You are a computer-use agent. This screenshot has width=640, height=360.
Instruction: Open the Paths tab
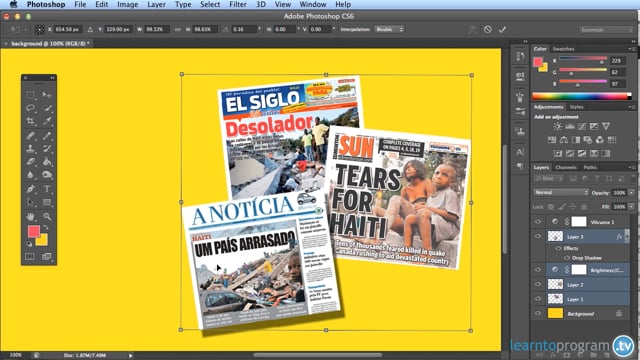590,167
